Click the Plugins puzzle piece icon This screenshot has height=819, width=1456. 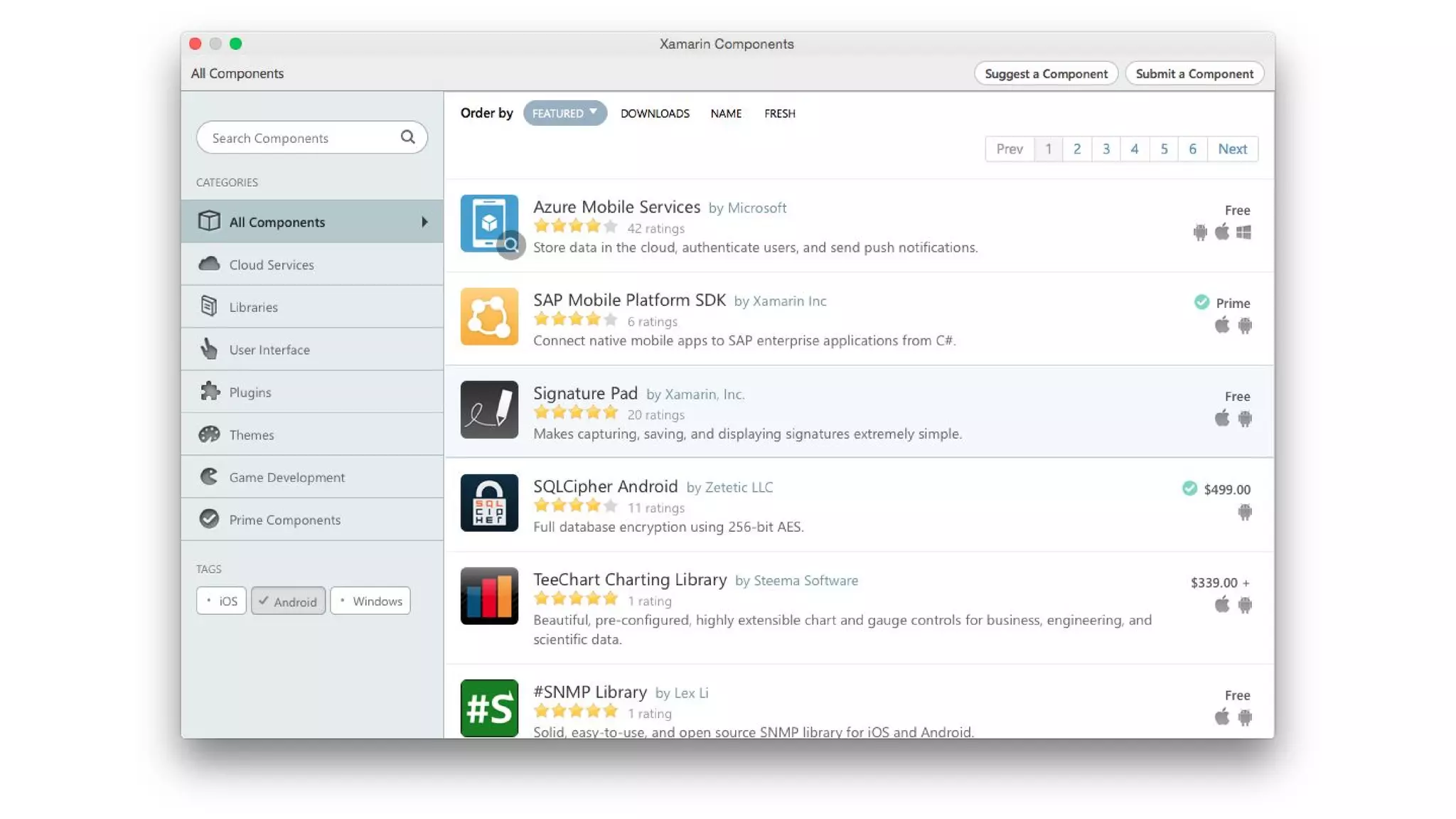[x=209, y=391]
